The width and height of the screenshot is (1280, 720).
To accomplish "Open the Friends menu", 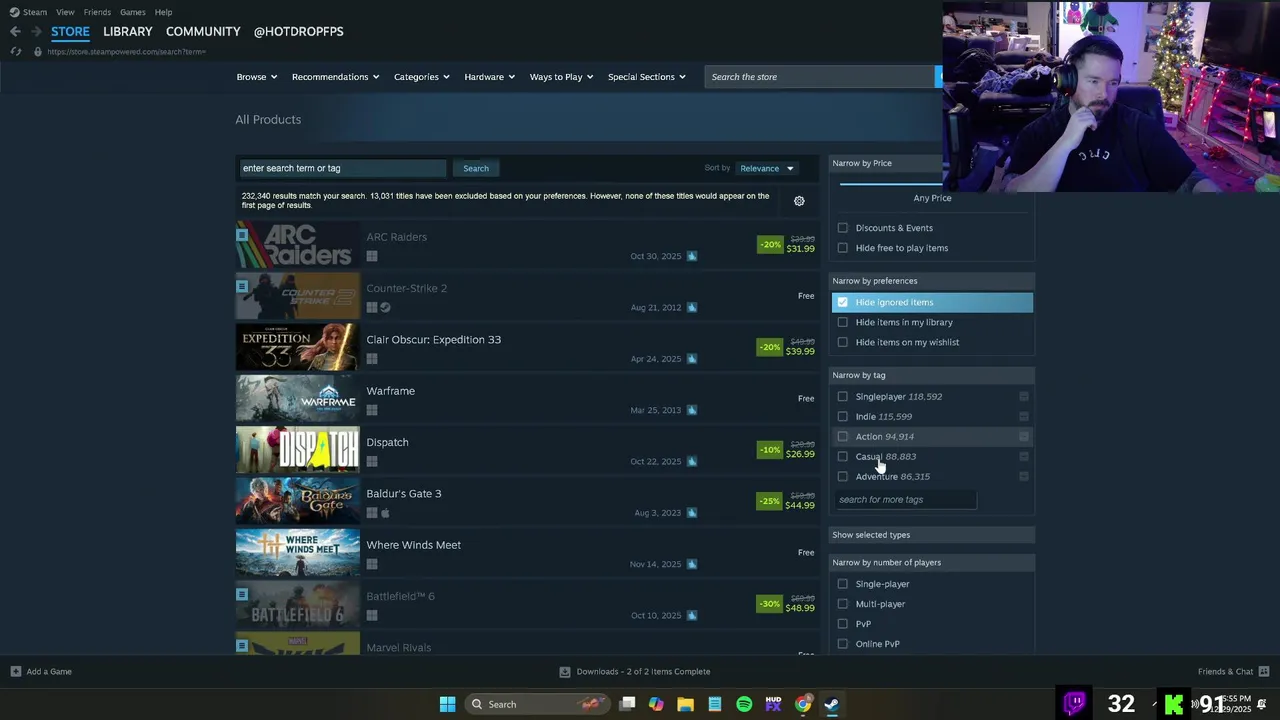I will (97, 12).
